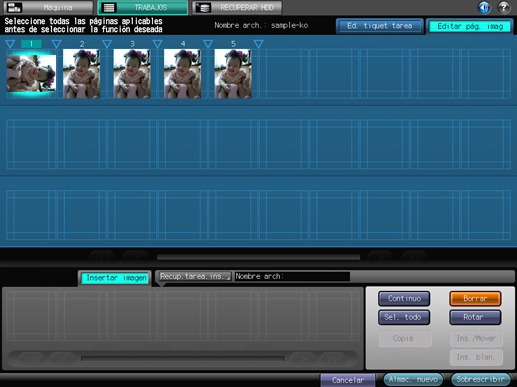
Task: Click the speaker sound icon
Action: [484, 7]
